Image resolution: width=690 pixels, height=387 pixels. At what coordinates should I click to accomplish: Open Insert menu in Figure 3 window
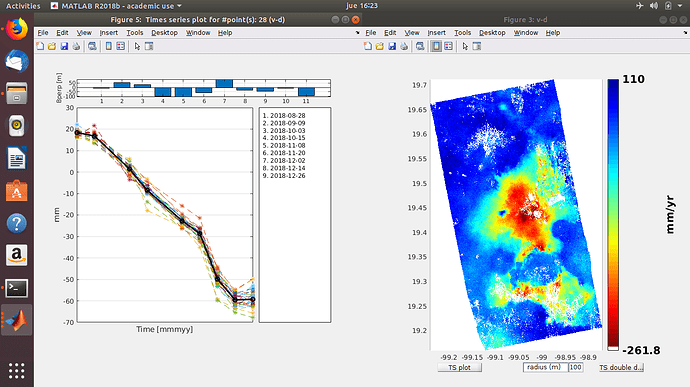coord(437,33)
